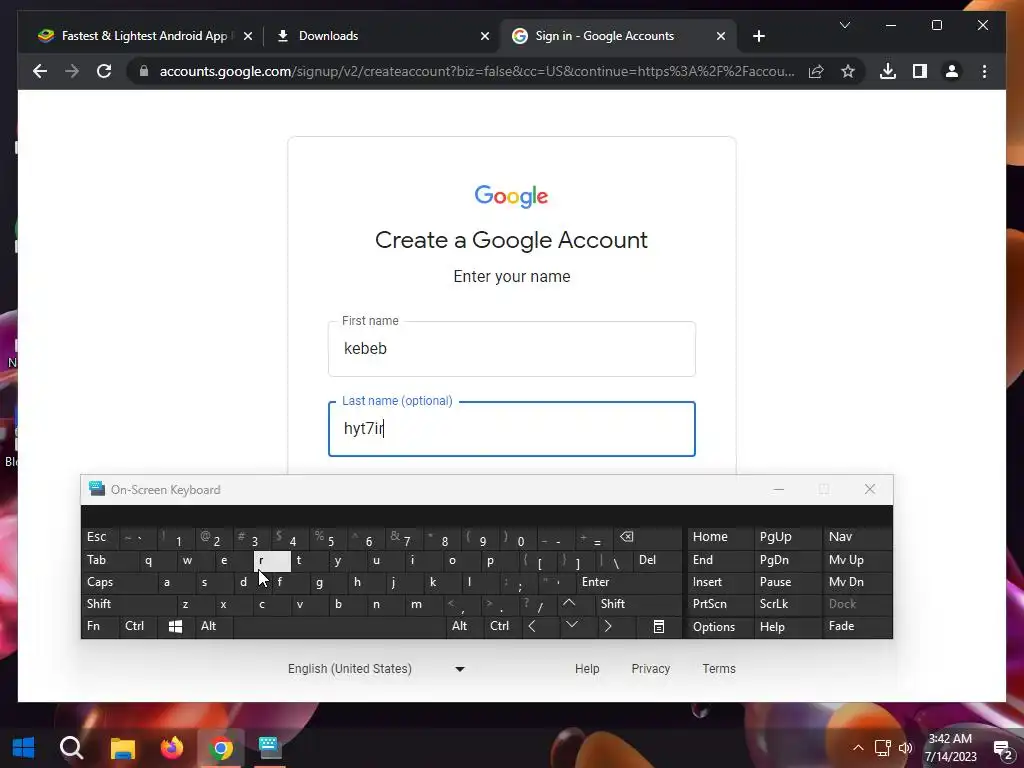
Task: Tap the Fade key
Action: tap(857, 626)
